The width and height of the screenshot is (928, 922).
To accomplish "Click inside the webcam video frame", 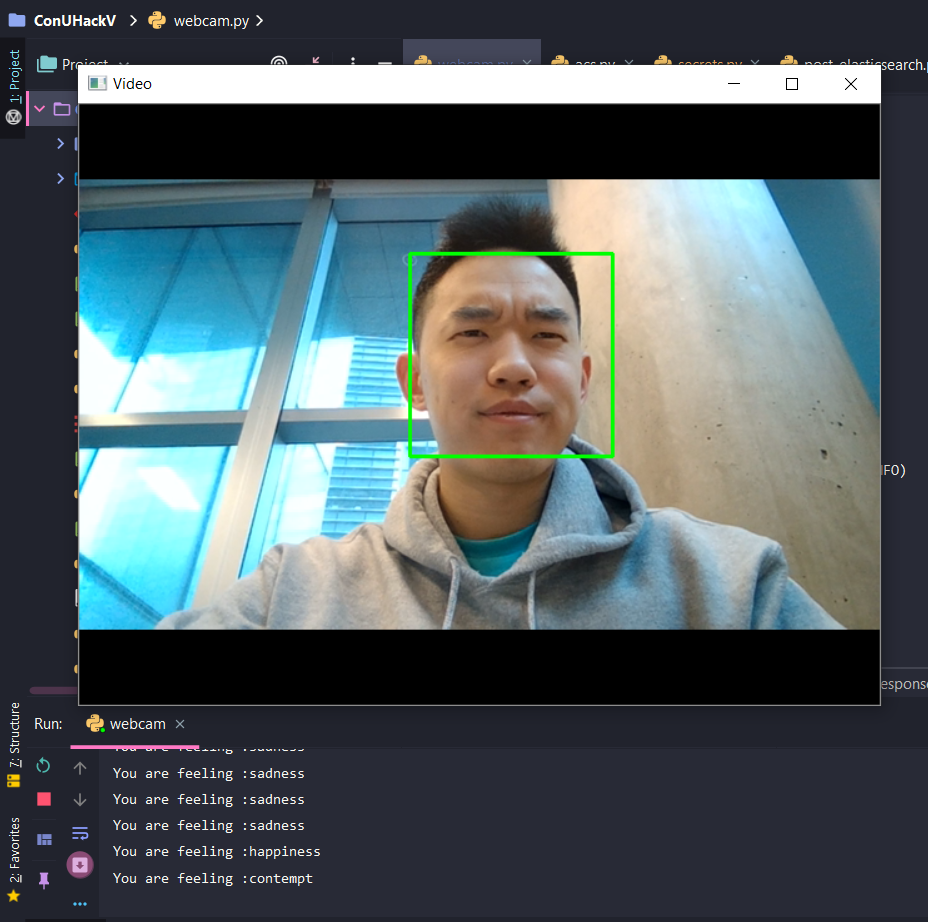I will coord(479,404).
